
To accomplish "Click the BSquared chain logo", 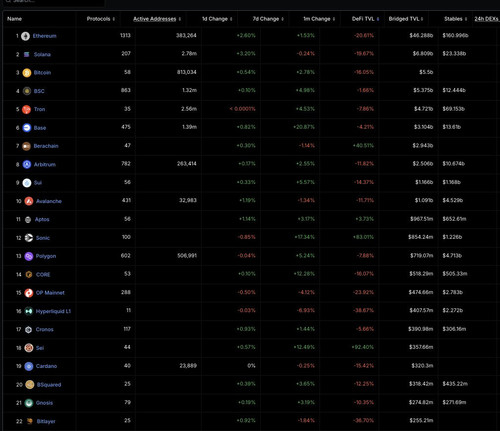I will (x=30, y=385).
